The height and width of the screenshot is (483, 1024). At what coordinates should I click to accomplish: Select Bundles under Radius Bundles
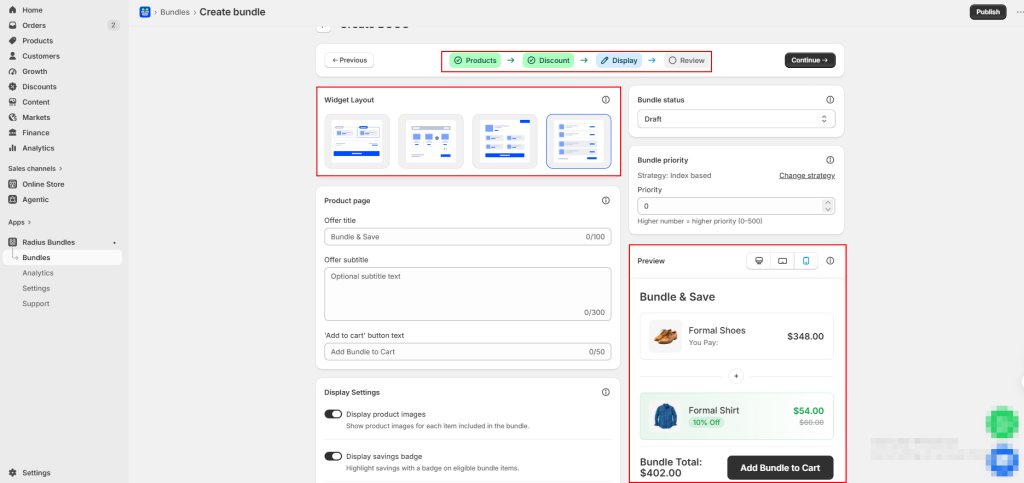click(61, 258)
